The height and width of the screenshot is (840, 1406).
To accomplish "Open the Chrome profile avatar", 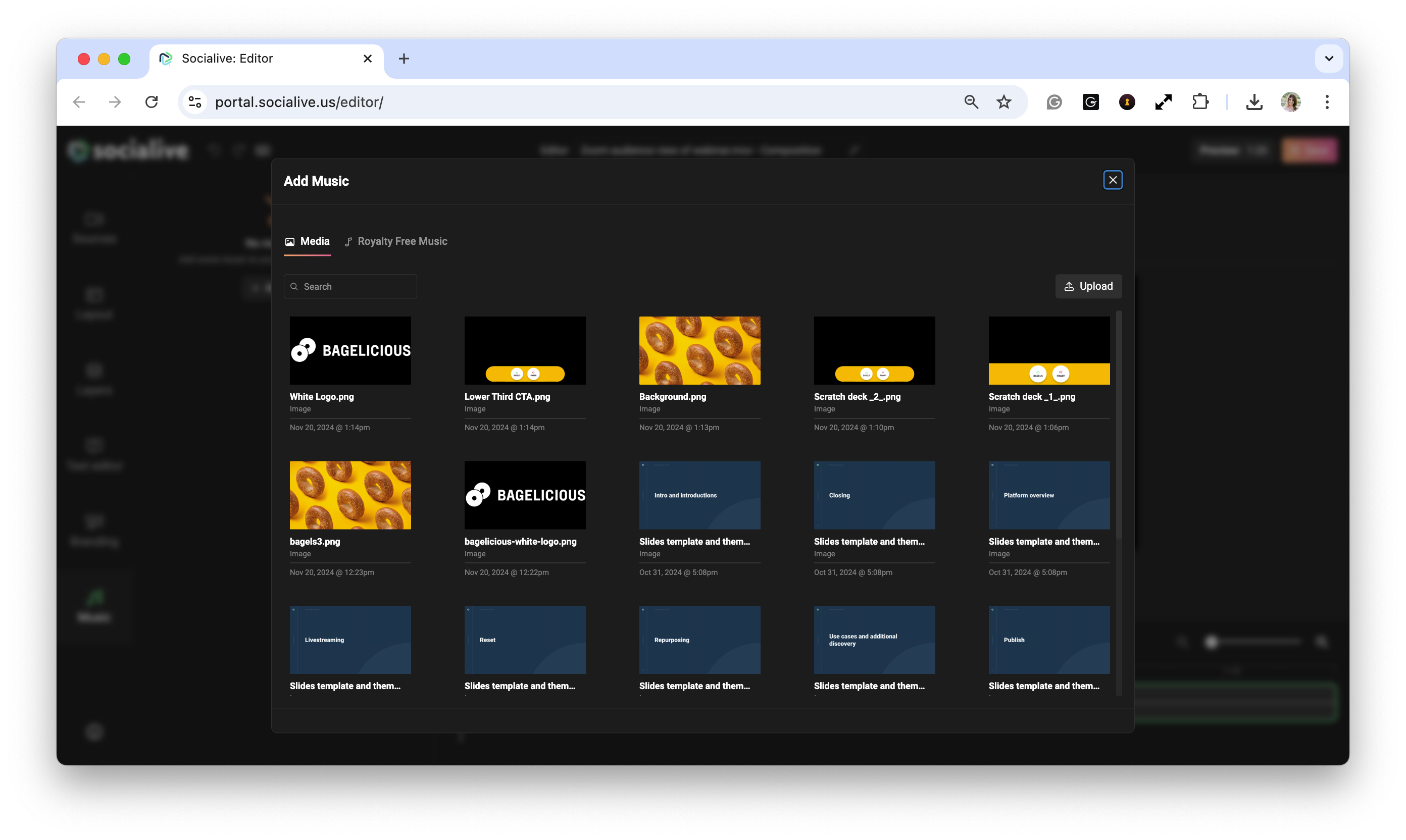I will pyautogui.click(x=1290, y=102).
